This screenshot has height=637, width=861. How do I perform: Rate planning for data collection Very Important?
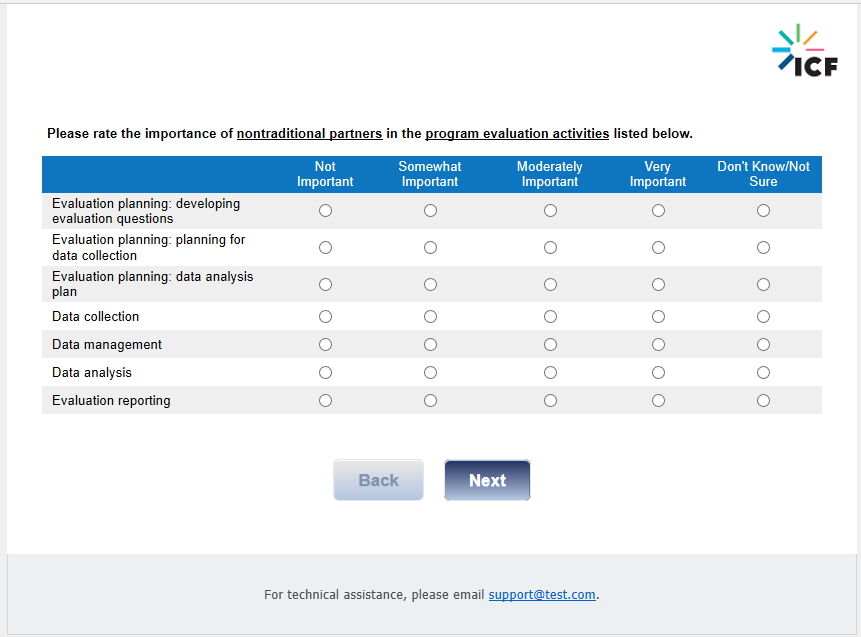[x=658, y=248]
